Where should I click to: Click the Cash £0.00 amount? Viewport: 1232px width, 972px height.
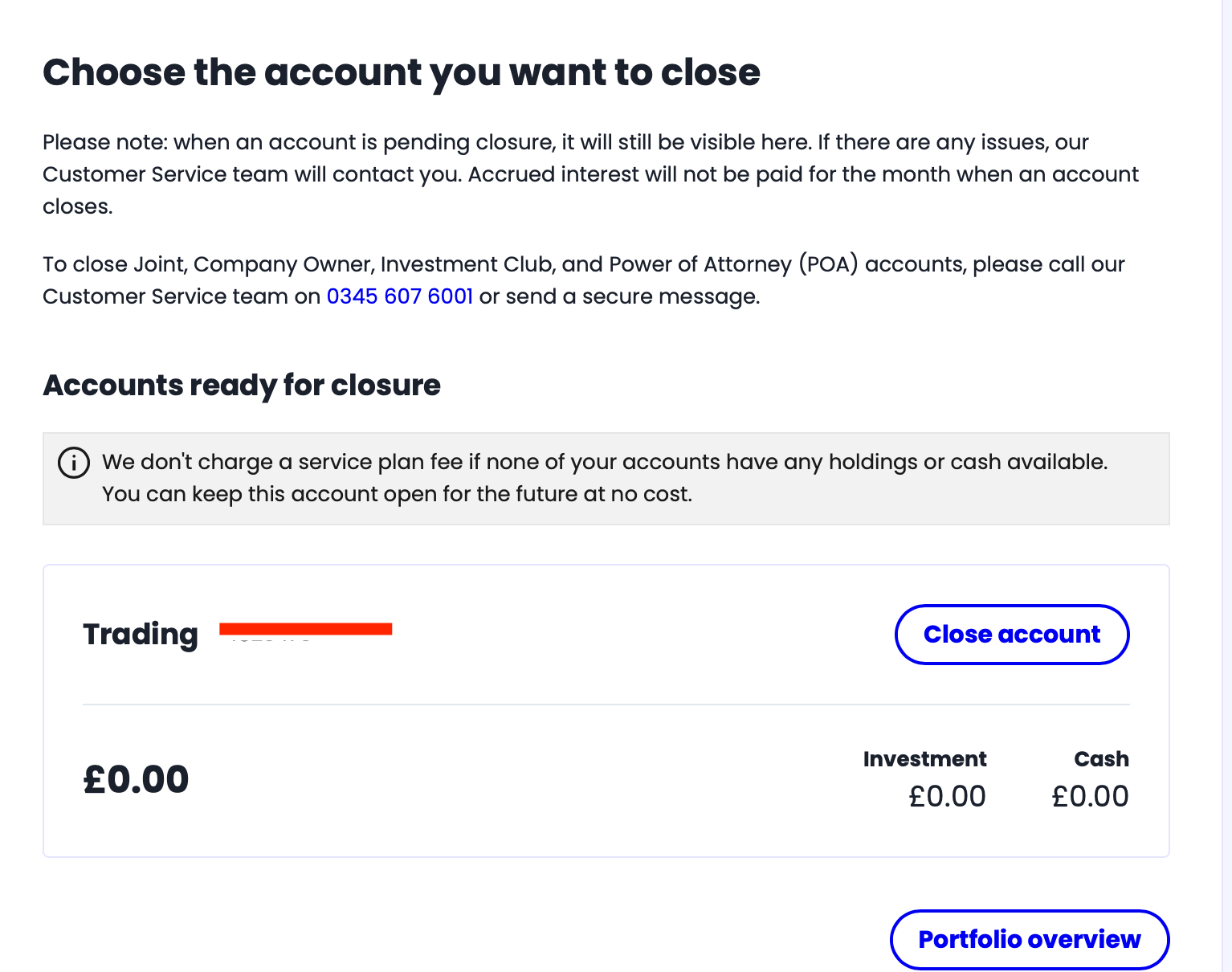(1090, 796)
